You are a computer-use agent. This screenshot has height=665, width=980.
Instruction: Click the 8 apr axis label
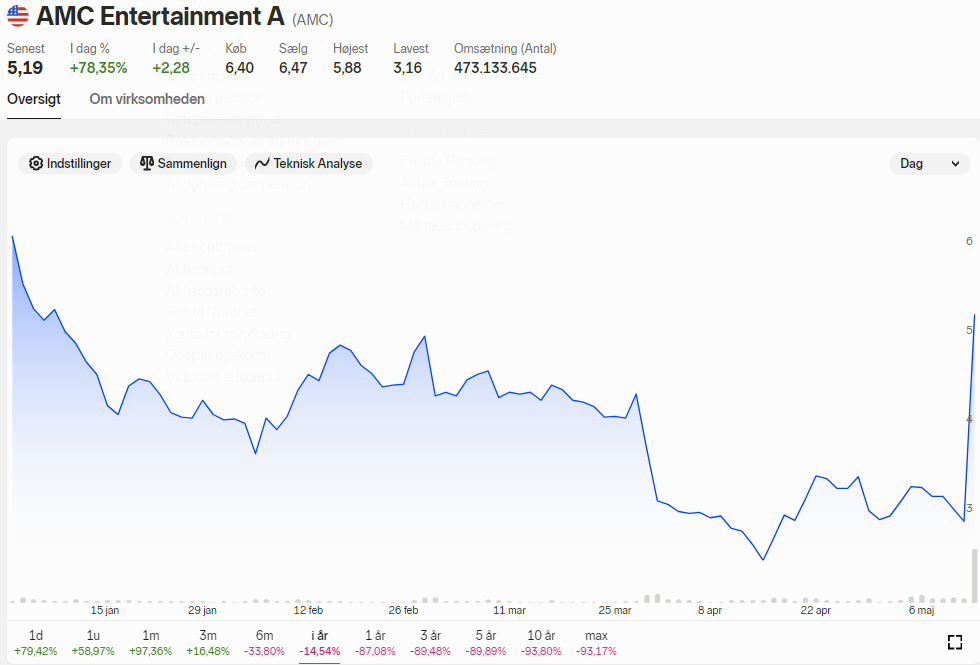tap(710, 610)
